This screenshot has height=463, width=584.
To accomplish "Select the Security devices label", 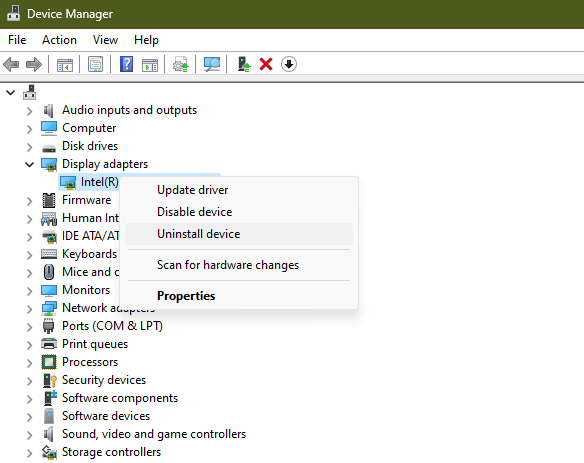I will (x=104, y=380).
